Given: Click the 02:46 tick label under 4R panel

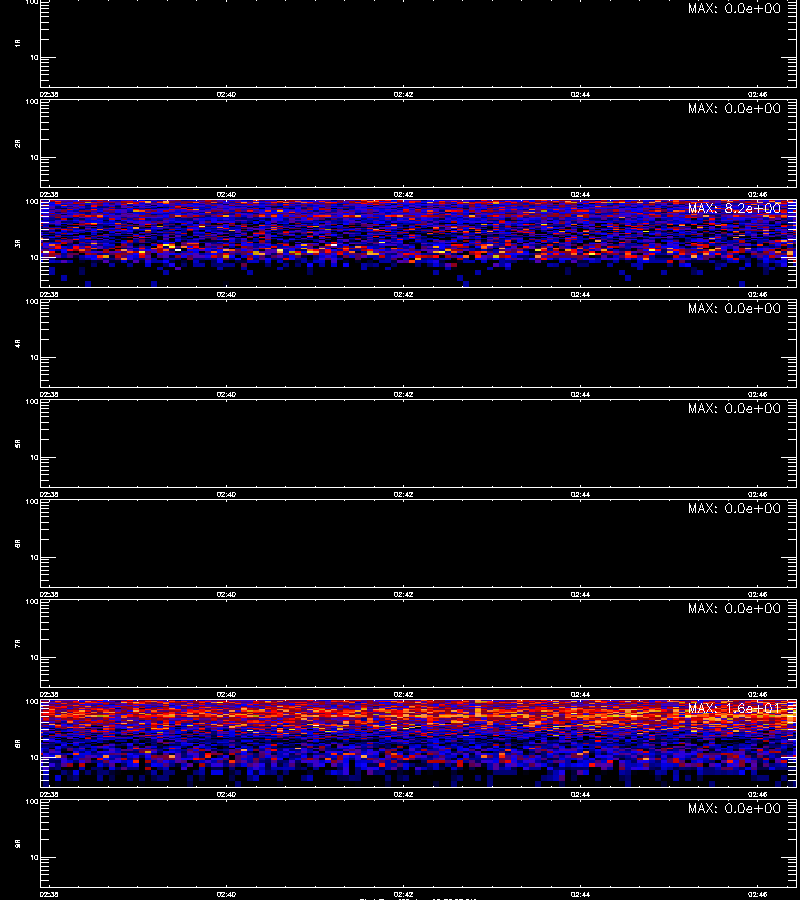Looking at the screenshot, I should click(758, 394).
